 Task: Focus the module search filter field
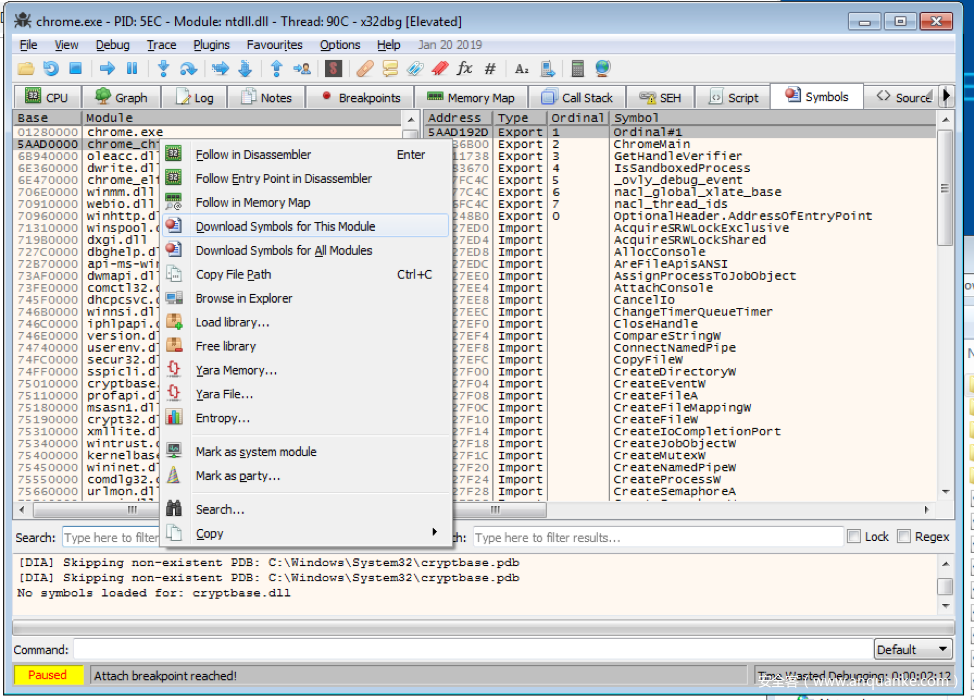[111, 537]
